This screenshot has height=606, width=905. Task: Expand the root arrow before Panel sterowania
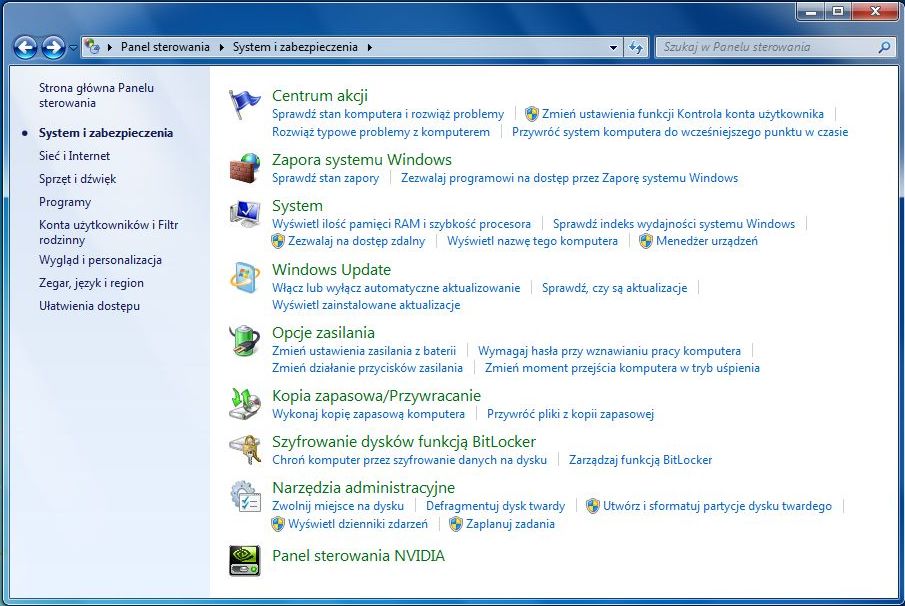pos(110,47)
